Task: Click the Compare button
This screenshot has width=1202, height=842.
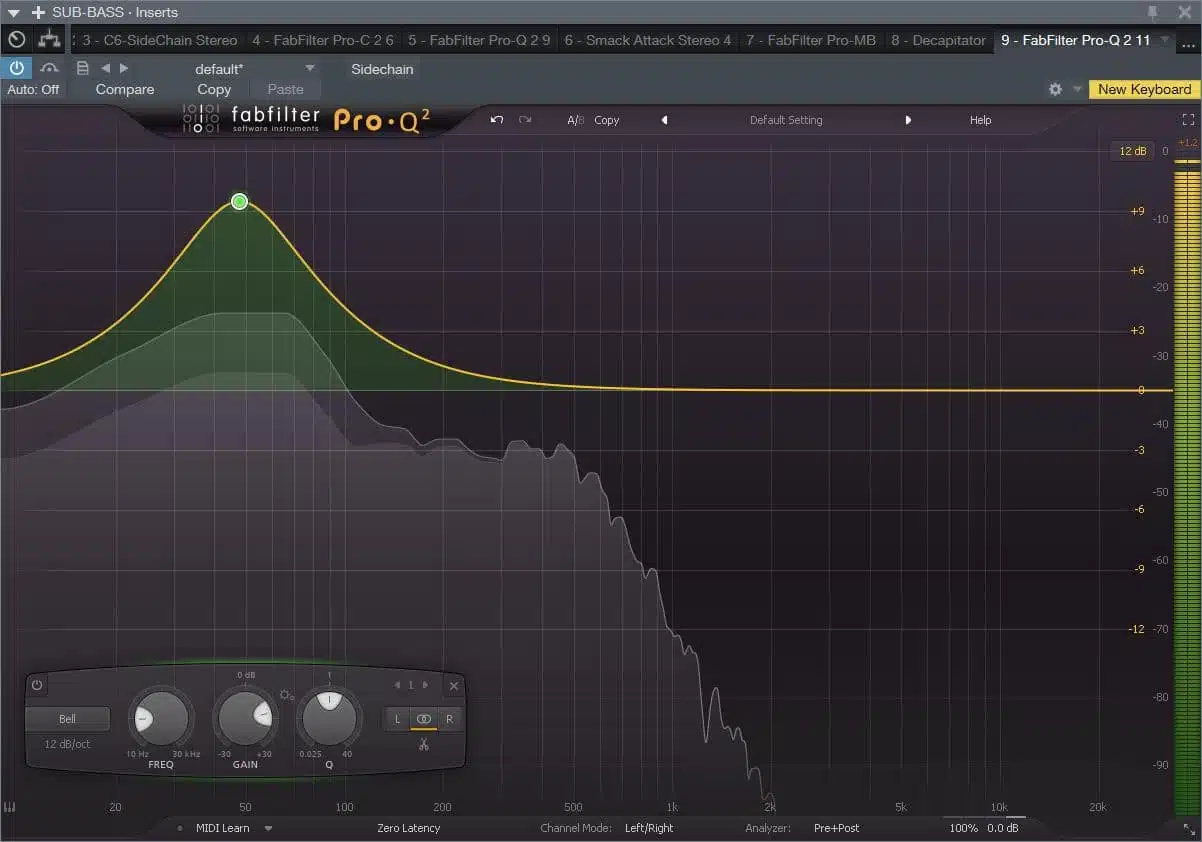Action: [x=125, y=89]
